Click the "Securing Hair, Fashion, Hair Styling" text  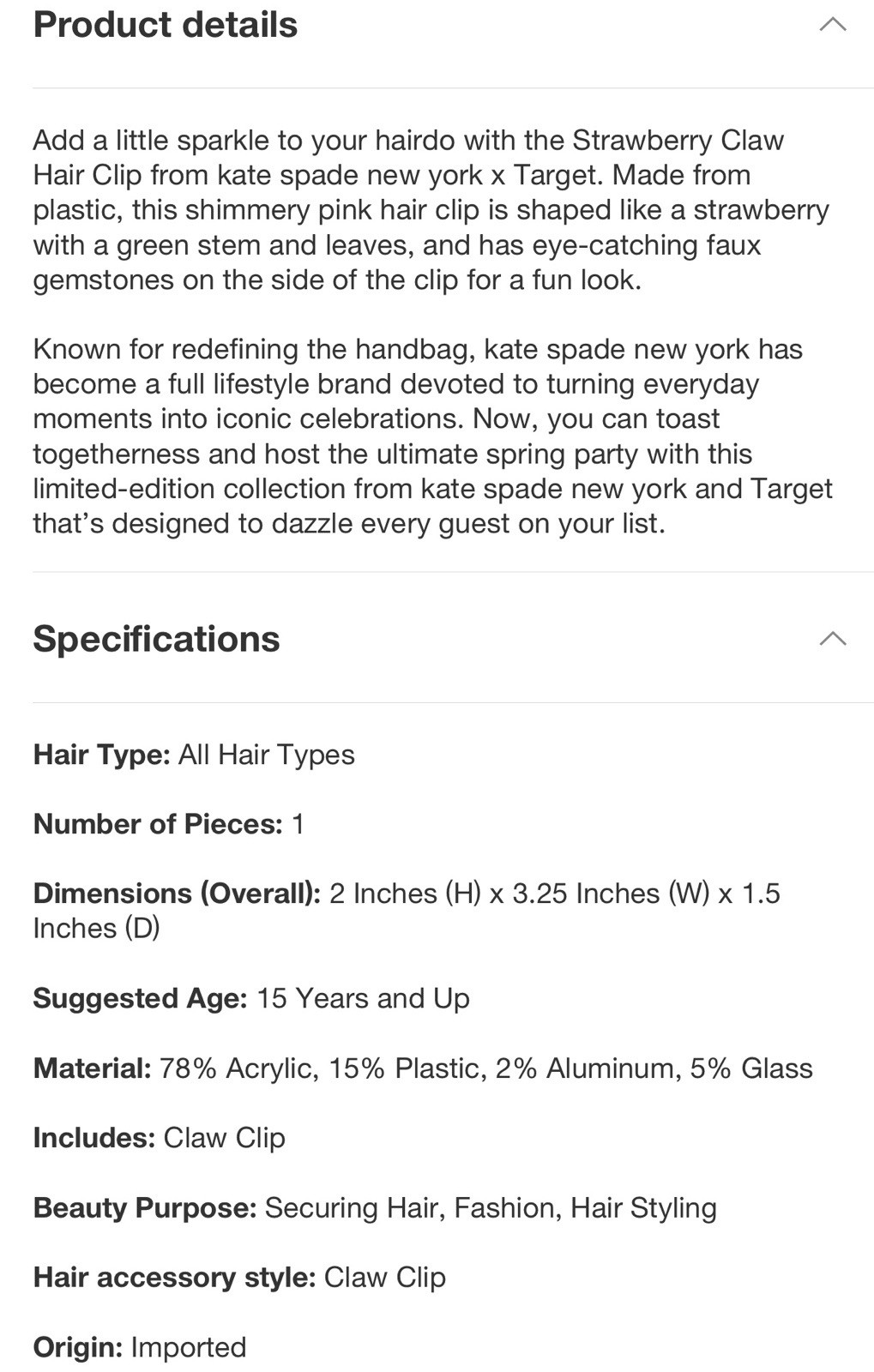[x=491, y=1207]
